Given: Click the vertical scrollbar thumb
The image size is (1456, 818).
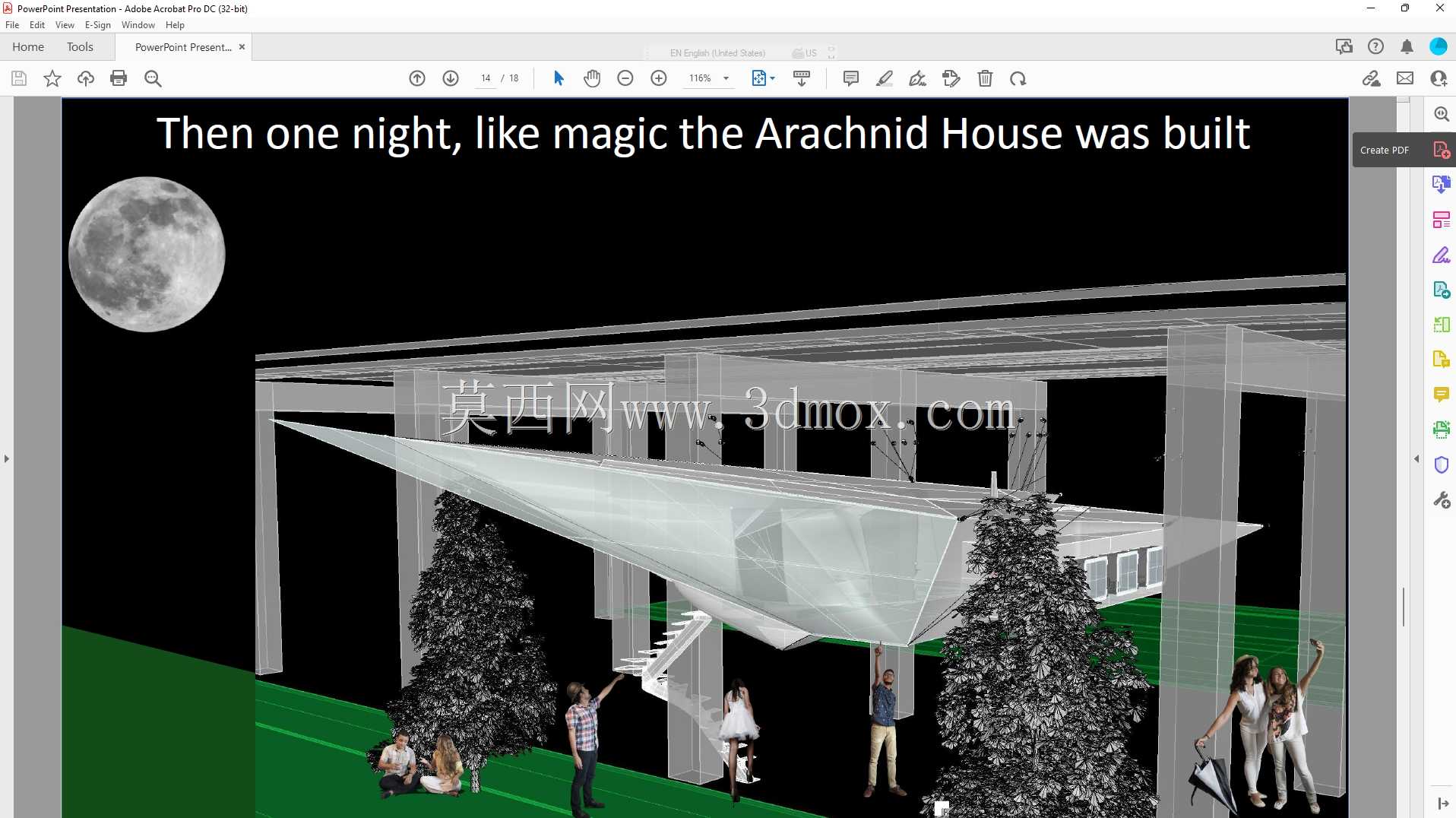Looking at the screenshot, I should (x=1404, y=607).
